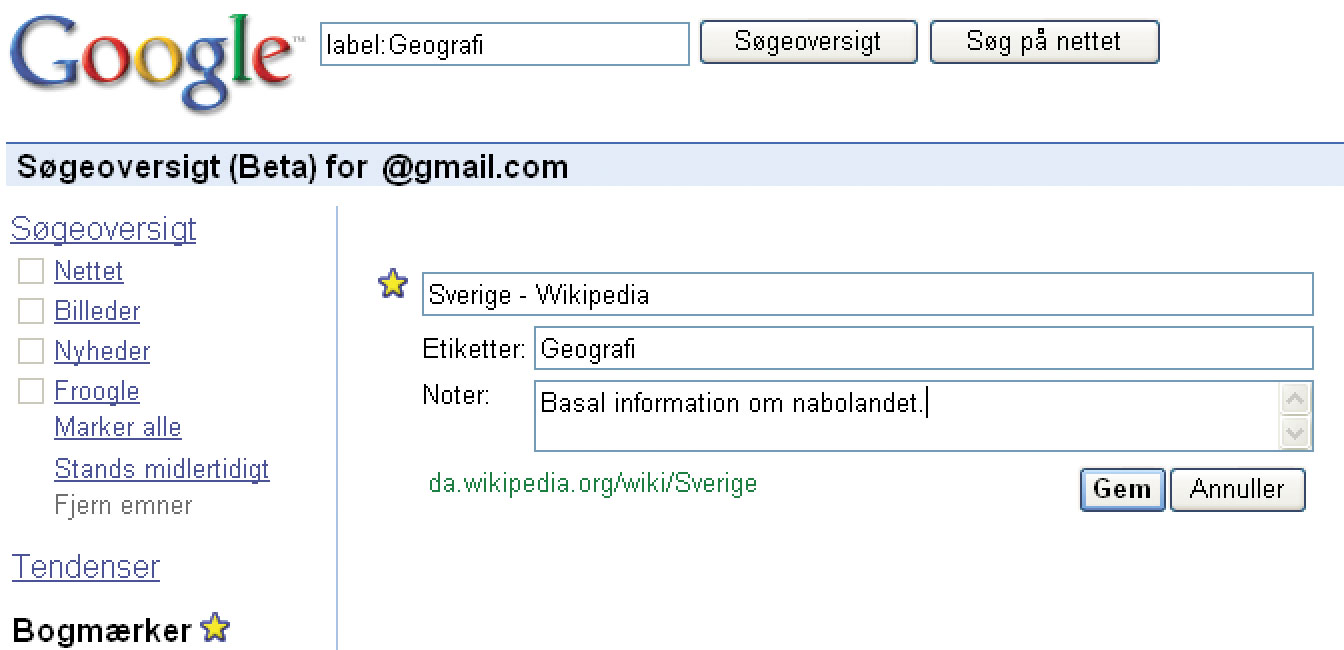Click the Søg på nettet button

(x=1044, y=42)
